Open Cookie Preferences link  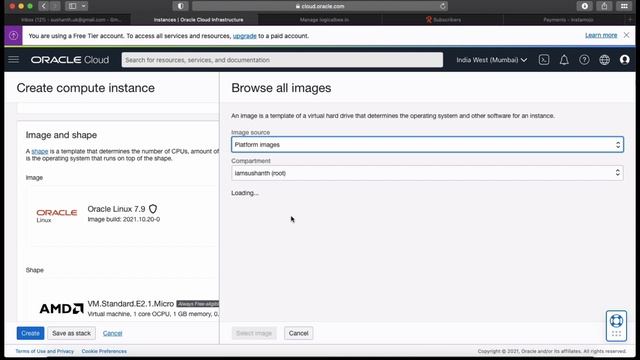tap(104, 351)
